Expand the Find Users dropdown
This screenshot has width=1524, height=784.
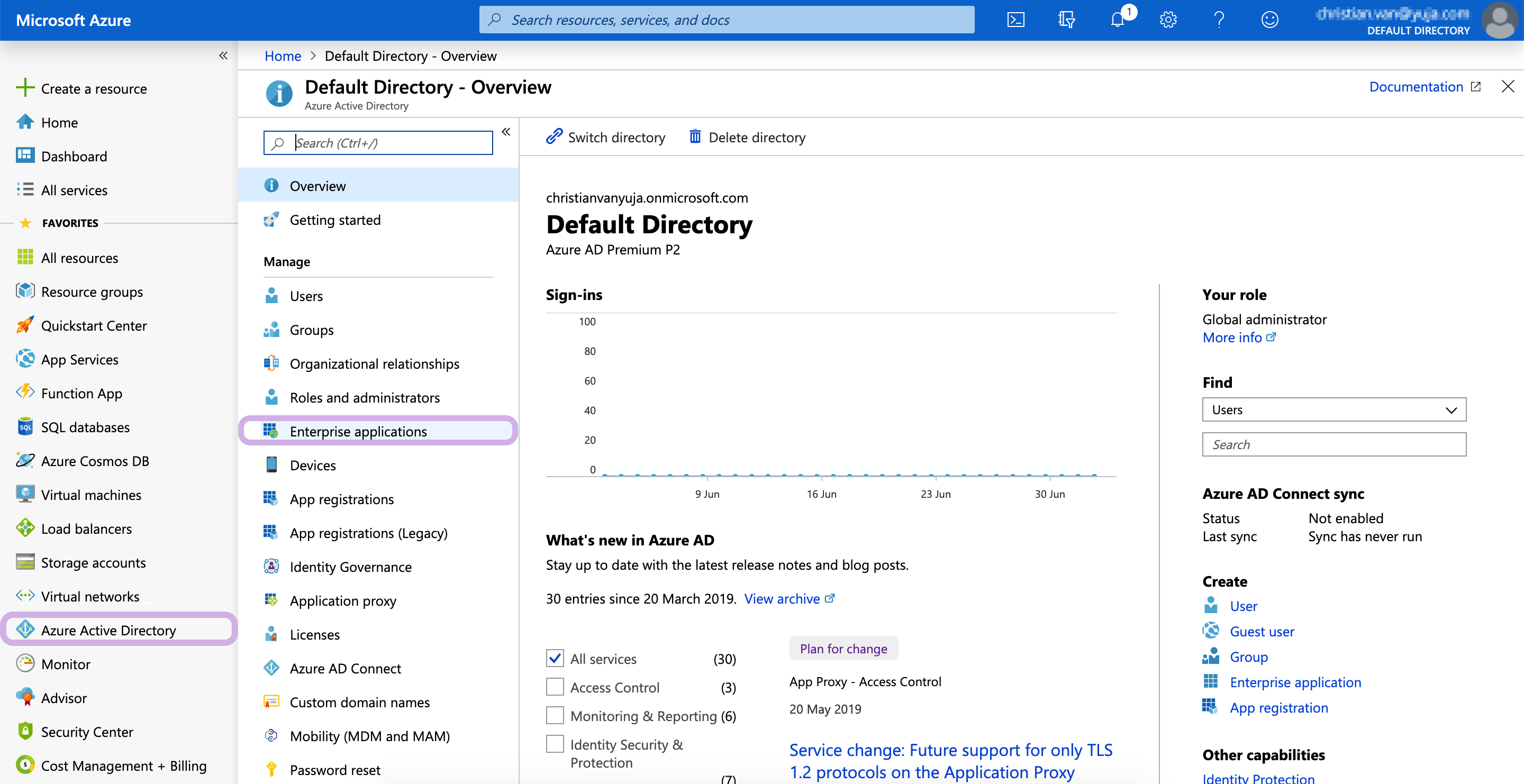pos(1333,410)
